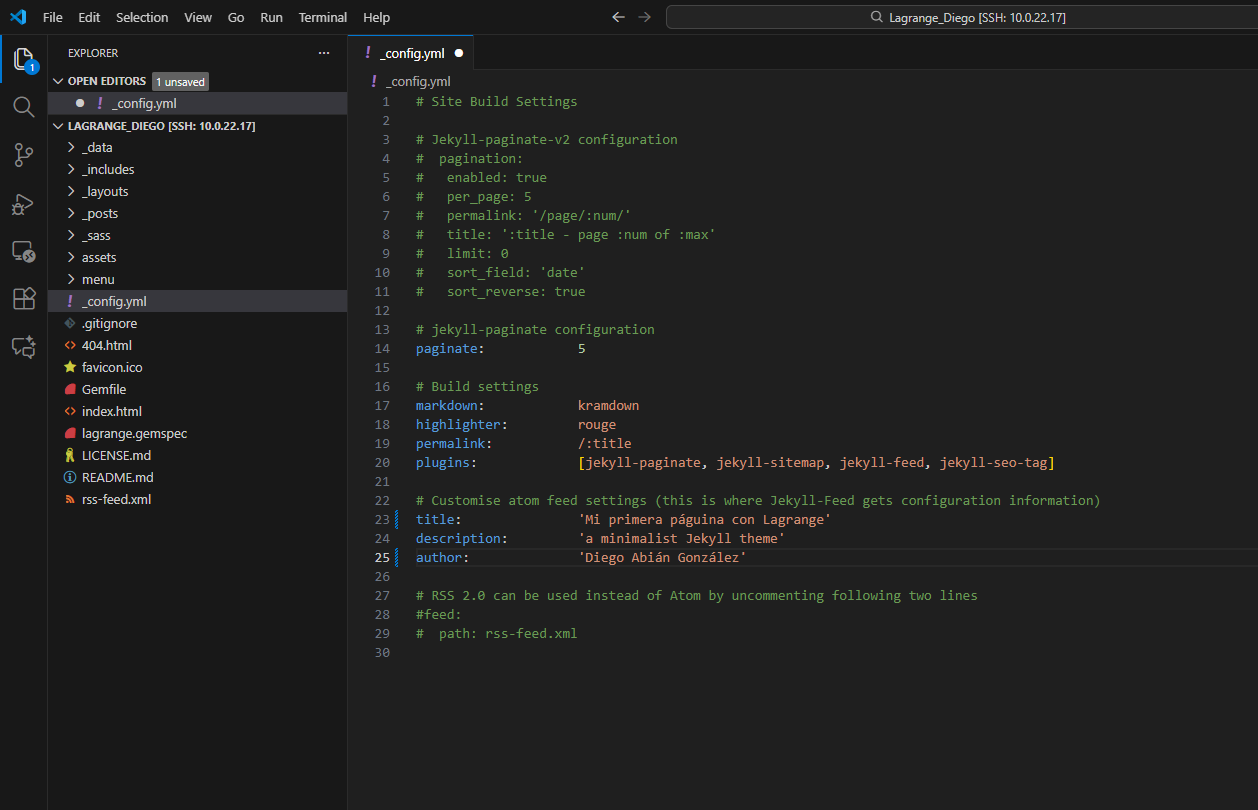
Task: Expand the _layouts folder
Action: coord(104,191)
